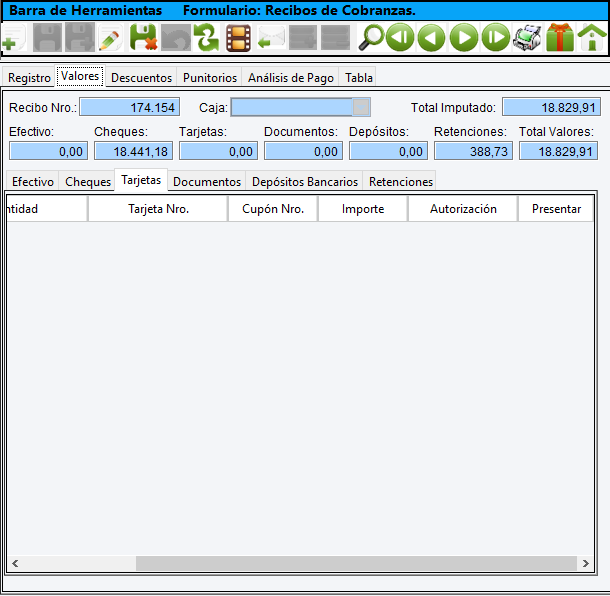610x596 pixels.
Task: Click the printer icon
Action: [x=527, y=39]
